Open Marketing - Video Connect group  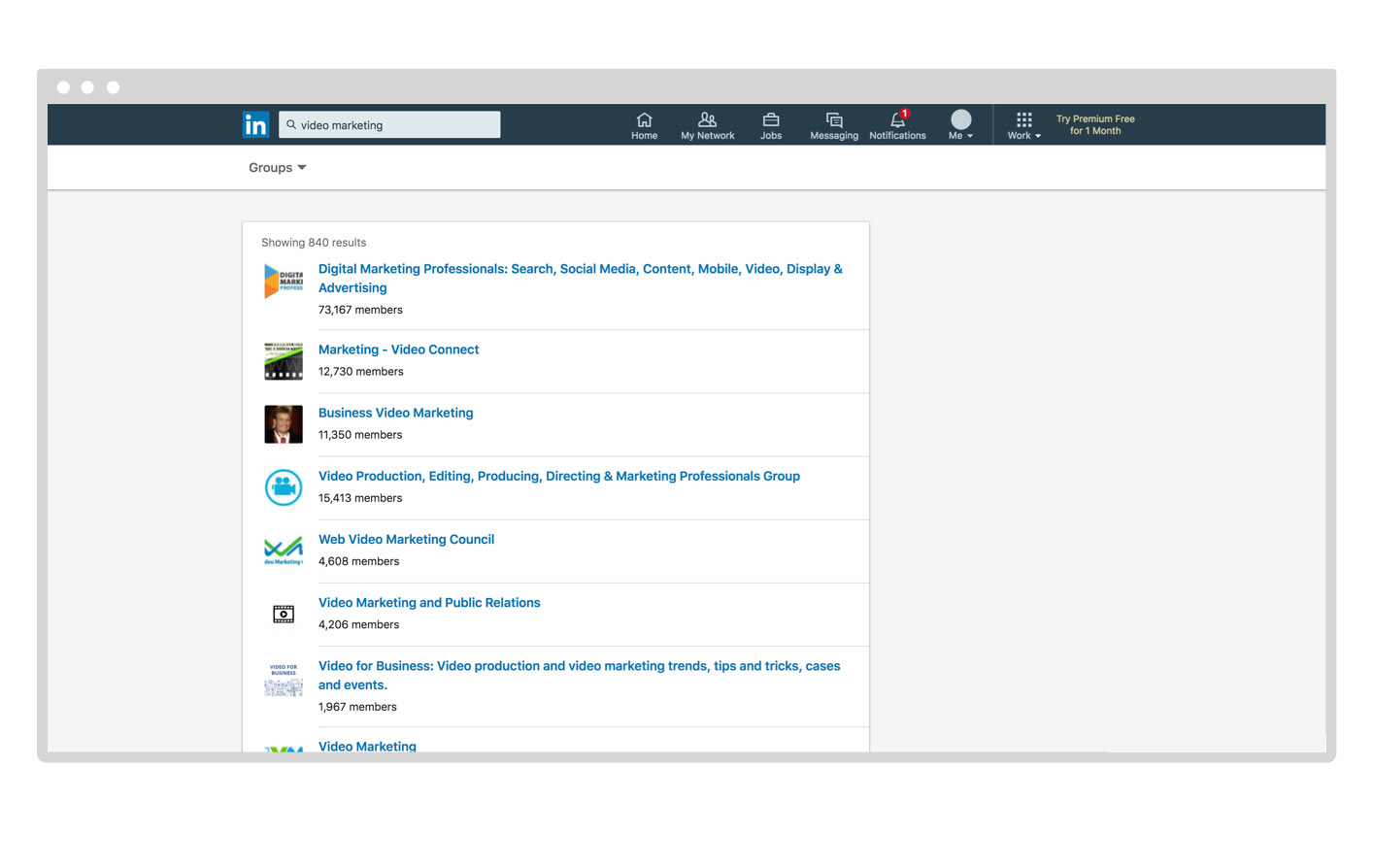[x=398, y=350]
